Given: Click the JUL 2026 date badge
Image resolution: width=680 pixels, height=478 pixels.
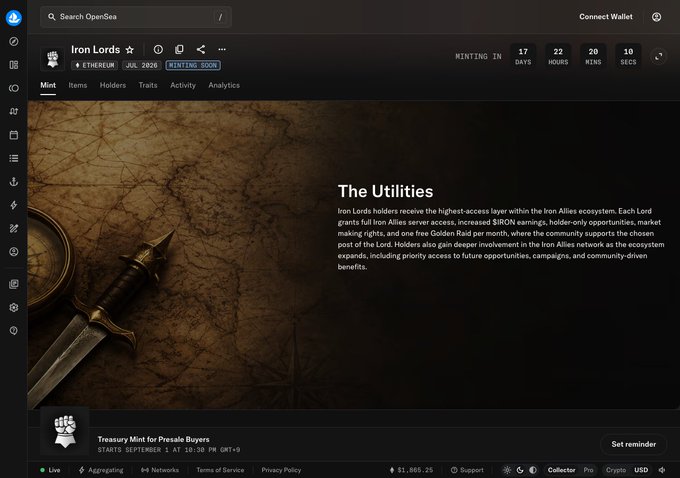Looking at the screenshot, I should (x=141, y=65).
